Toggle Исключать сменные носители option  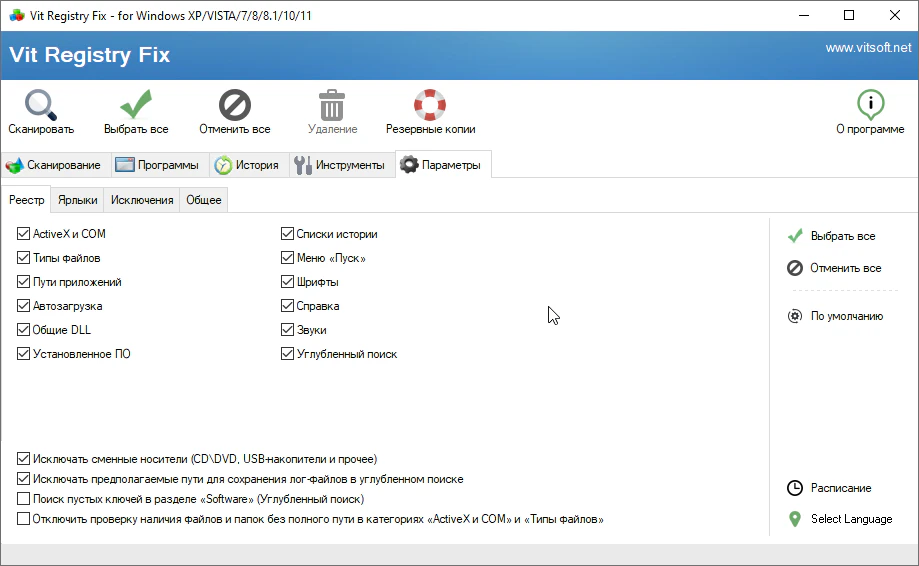point(24,459)
